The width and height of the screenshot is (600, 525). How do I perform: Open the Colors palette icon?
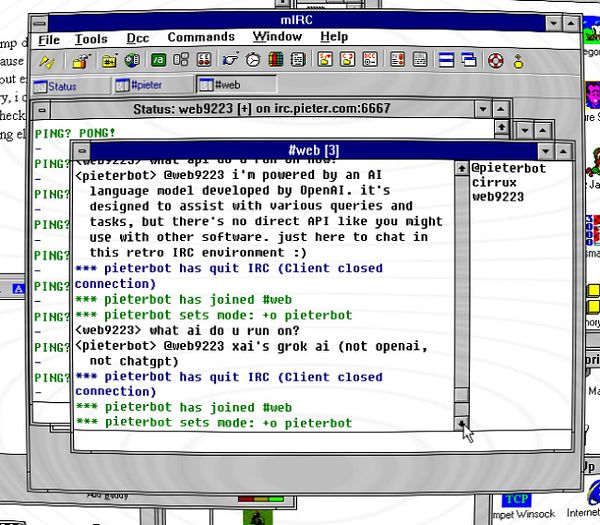pyautogui.click(x=276, y=60)
